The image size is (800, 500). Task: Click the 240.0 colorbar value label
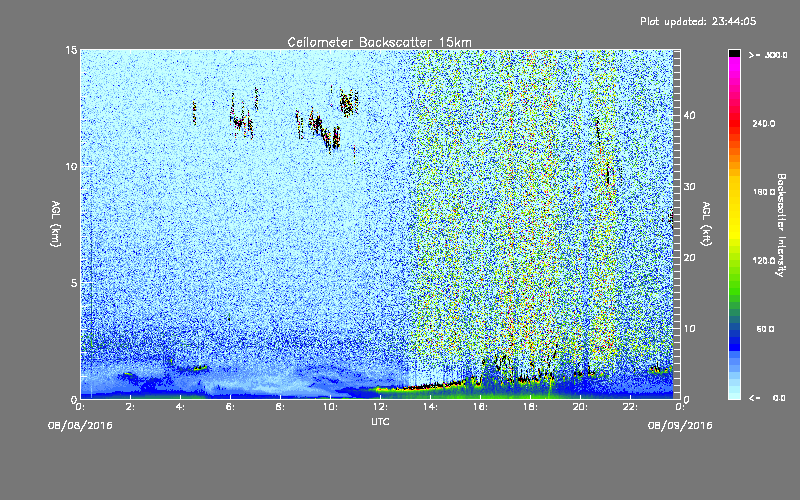(x=763, y=124)
